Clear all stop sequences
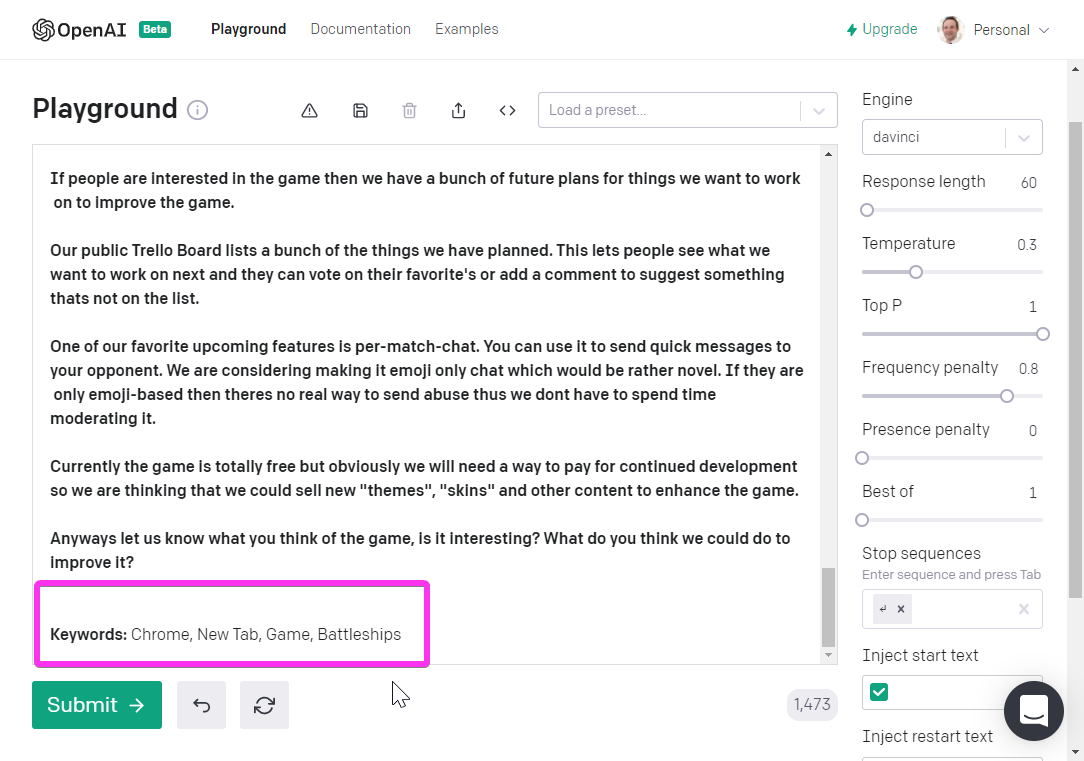The height and width of the screenshot is (761, 1084). (x=1023, y=609)
